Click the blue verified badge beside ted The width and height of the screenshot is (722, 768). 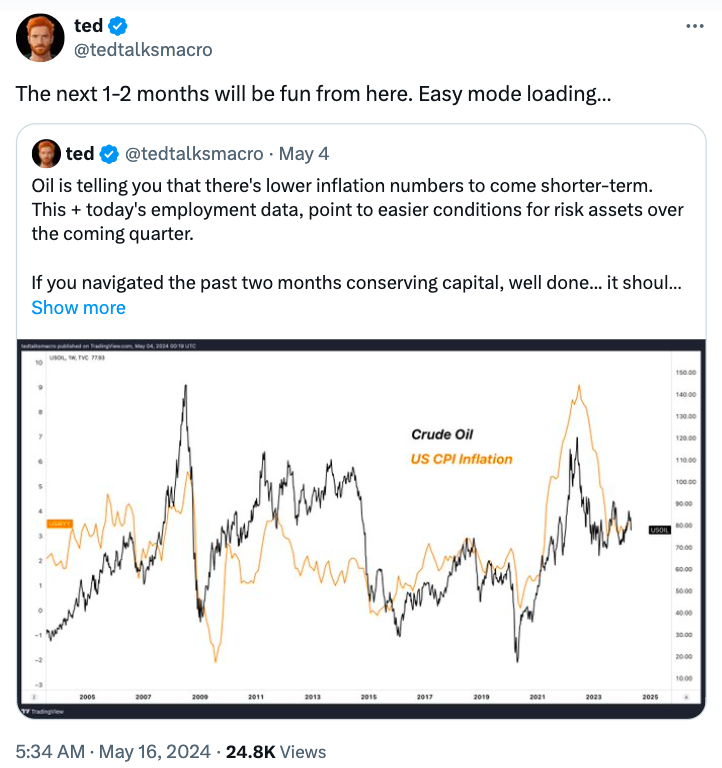pos(118,26)
